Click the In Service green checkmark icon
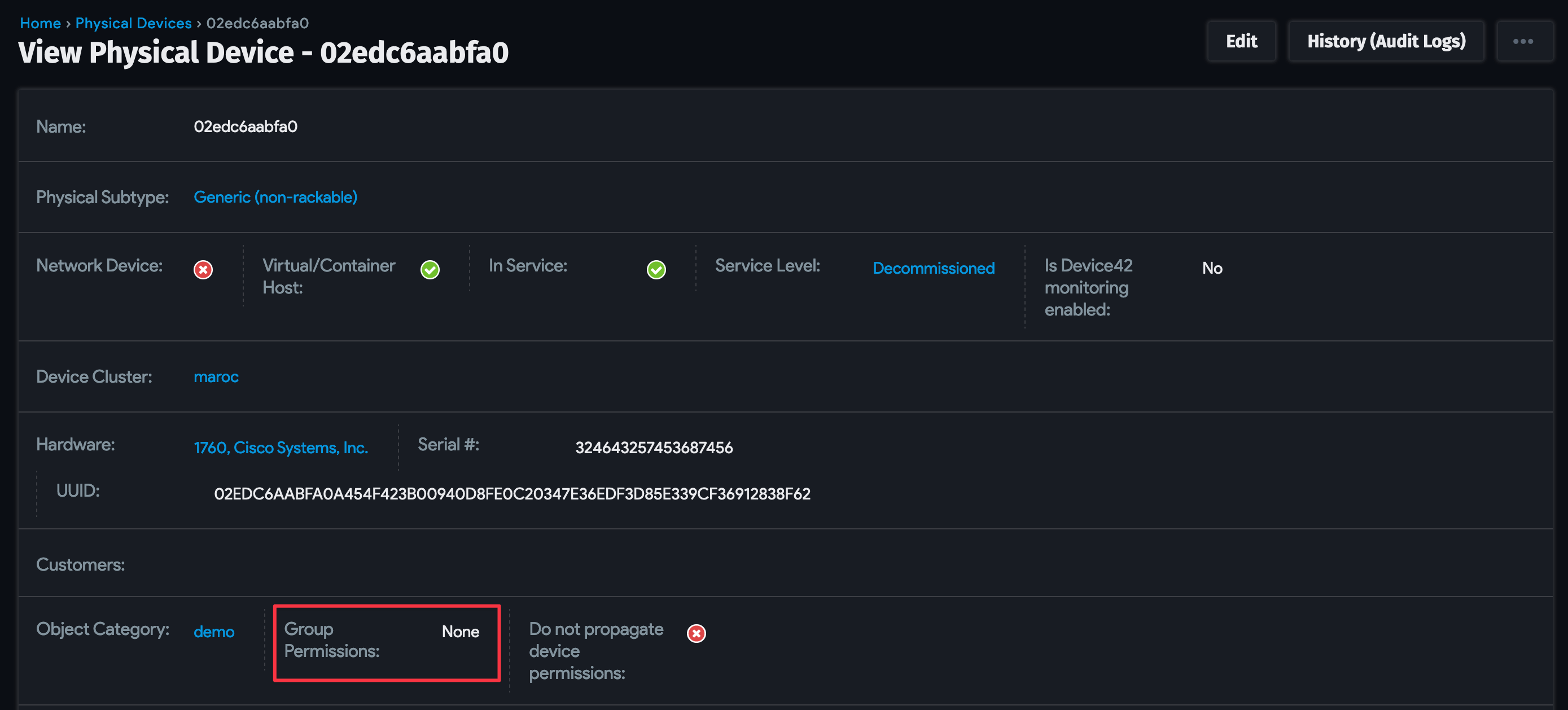Screen dimensions: 1568x710 (x=655, y=270)
